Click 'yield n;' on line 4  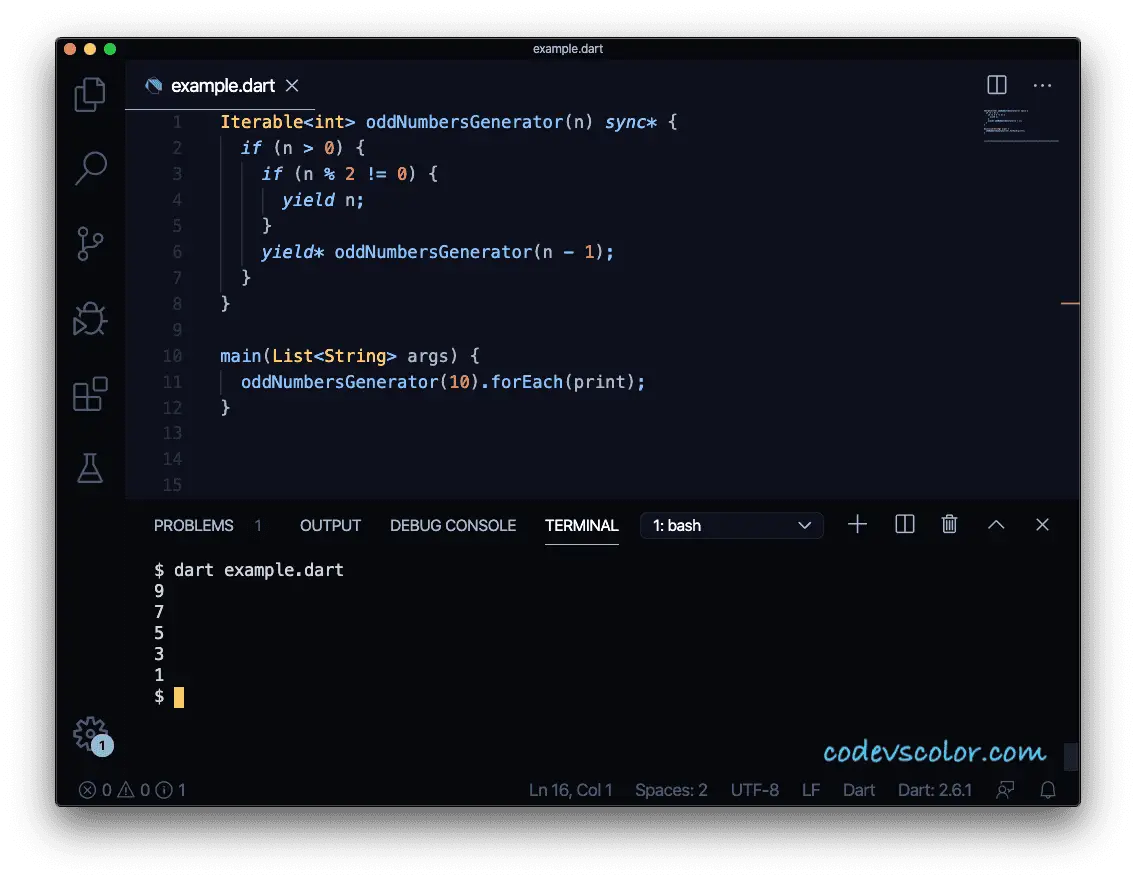[x=323, y=201]
